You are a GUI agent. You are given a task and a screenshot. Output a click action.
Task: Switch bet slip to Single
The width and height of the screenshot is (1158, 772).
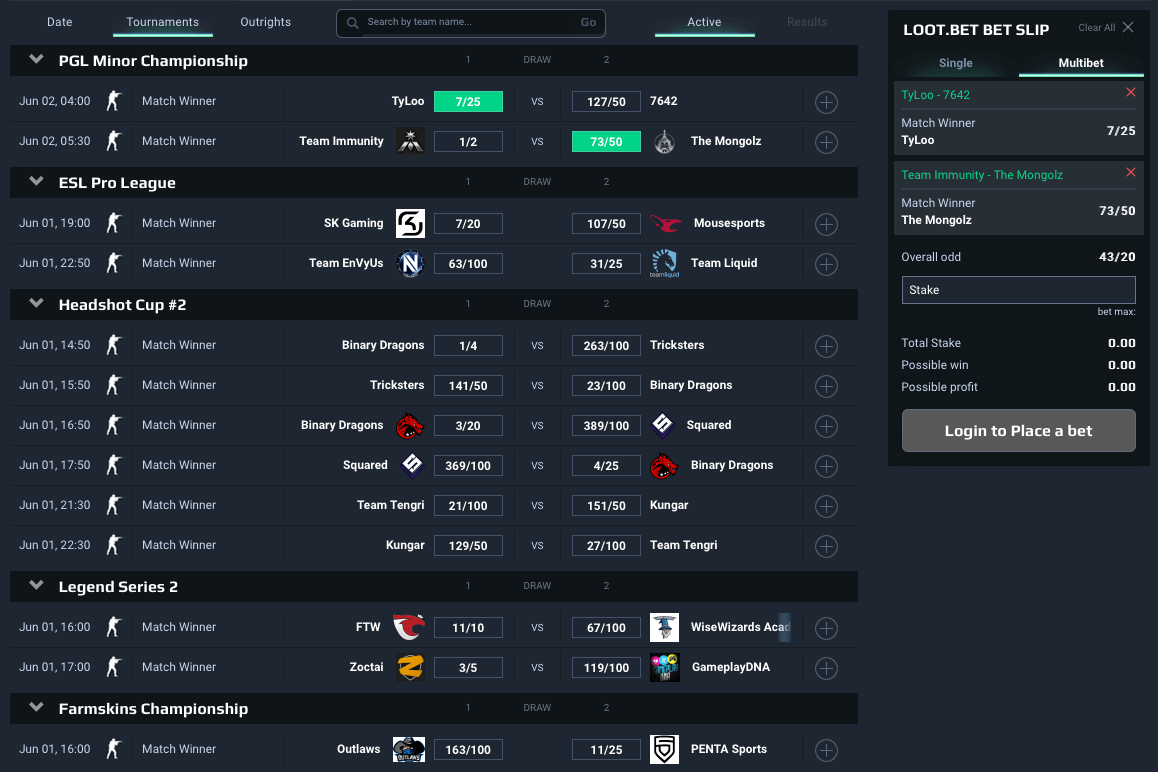tap(956, 63)
